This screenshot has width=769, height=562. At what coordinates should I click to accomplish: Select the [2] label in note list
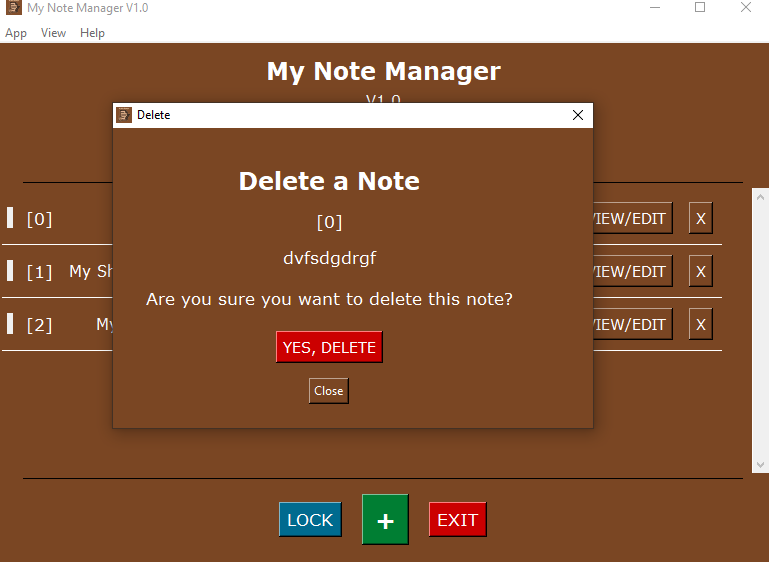(x=39, y=325)
